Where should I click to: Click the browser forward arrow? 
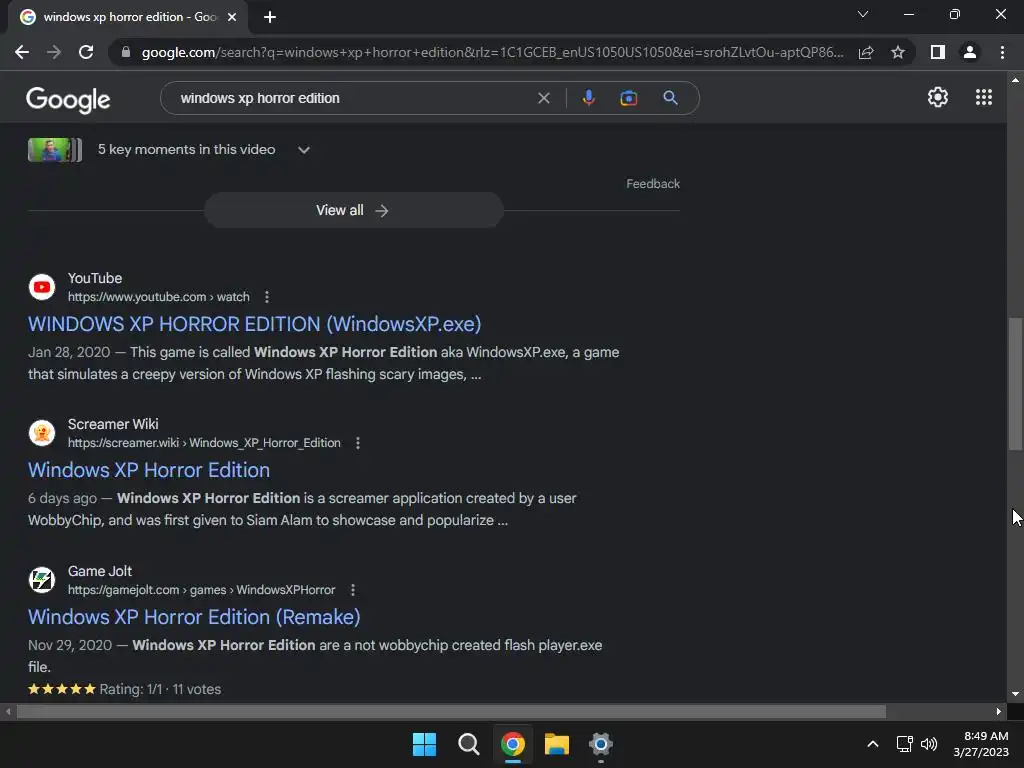[x=54, y=52]
